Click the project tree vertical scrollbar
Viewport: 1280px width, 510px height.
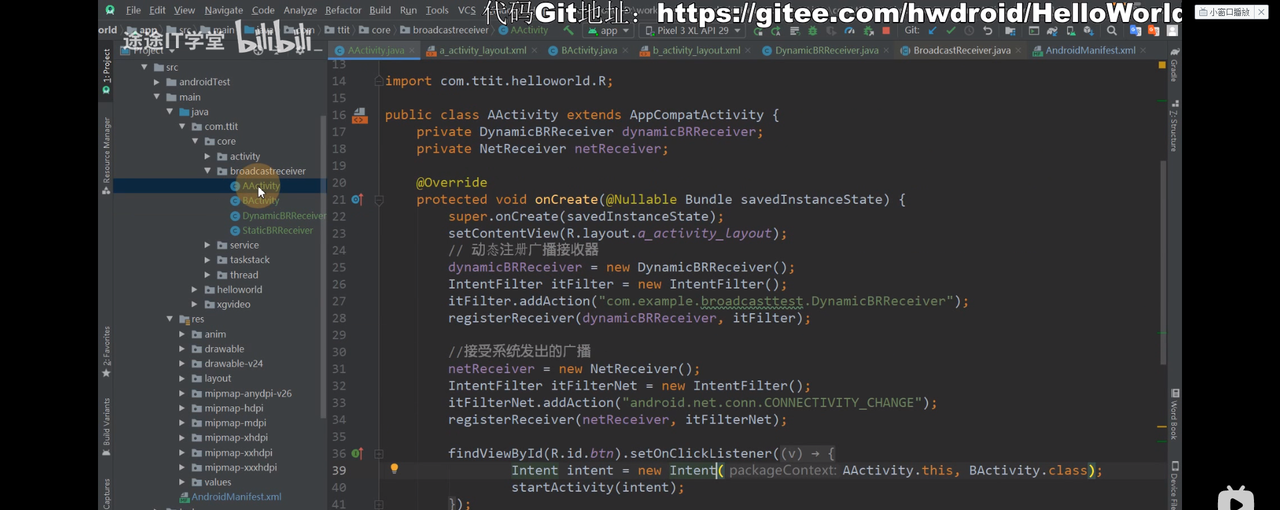click(322, 265)
